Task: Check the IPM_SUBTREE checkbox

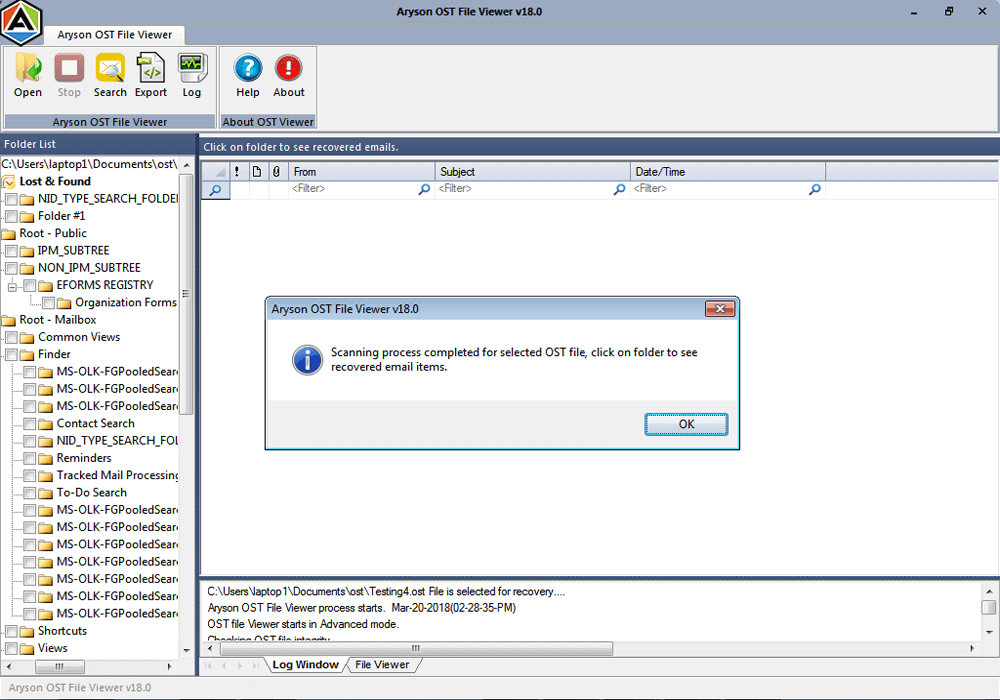Action: click(x=11, y=251)
